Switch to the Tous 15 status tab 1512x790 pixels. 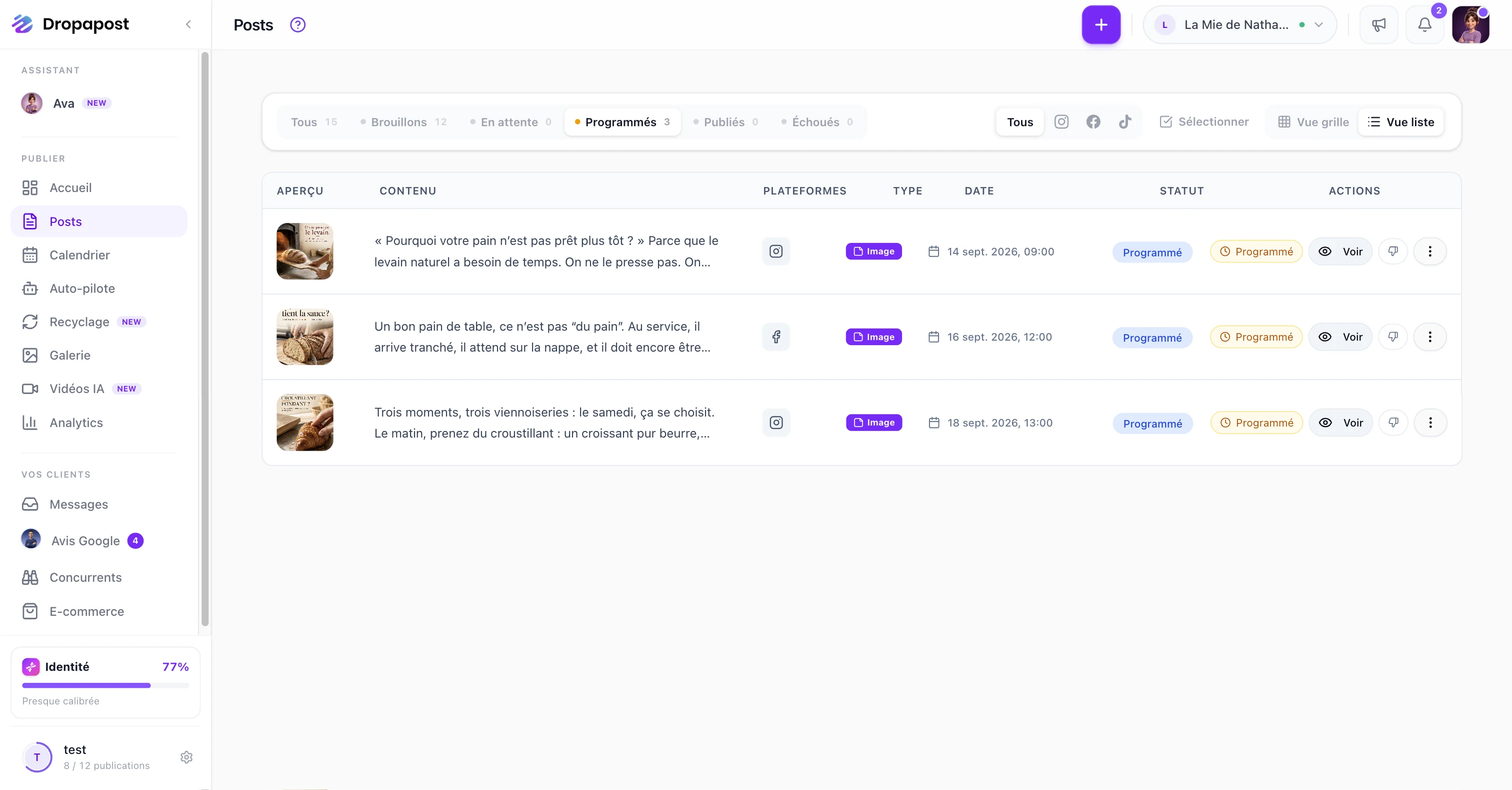pyautogui.click(x=314, y=122)
